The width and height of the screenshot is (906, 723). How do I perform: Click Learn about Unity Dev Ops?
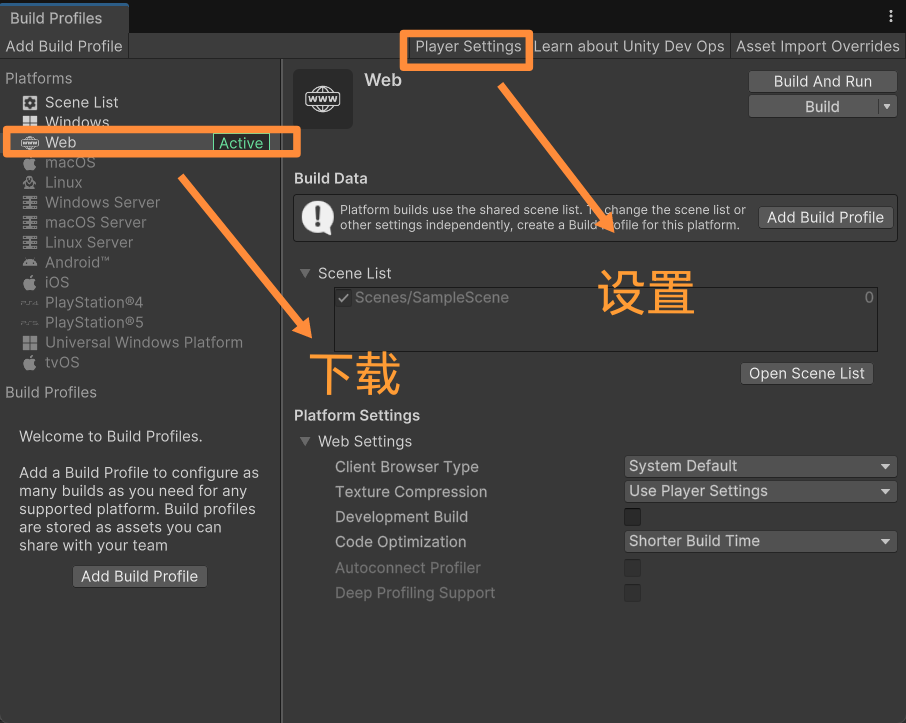pos(629,46)
